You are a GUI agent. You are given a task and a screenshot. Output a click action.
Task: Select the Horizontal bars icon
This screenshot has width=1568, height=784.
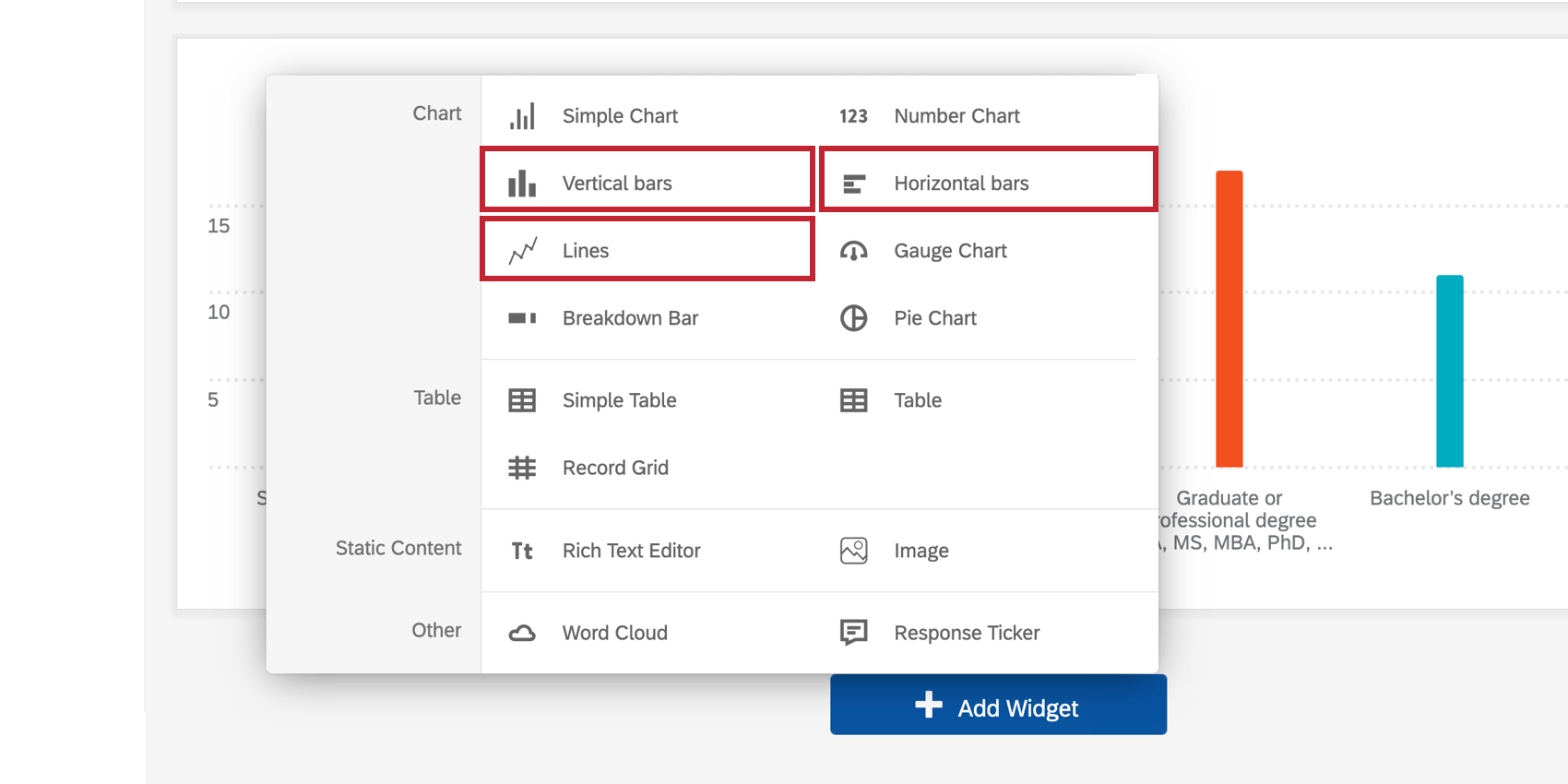click(853, 184)
